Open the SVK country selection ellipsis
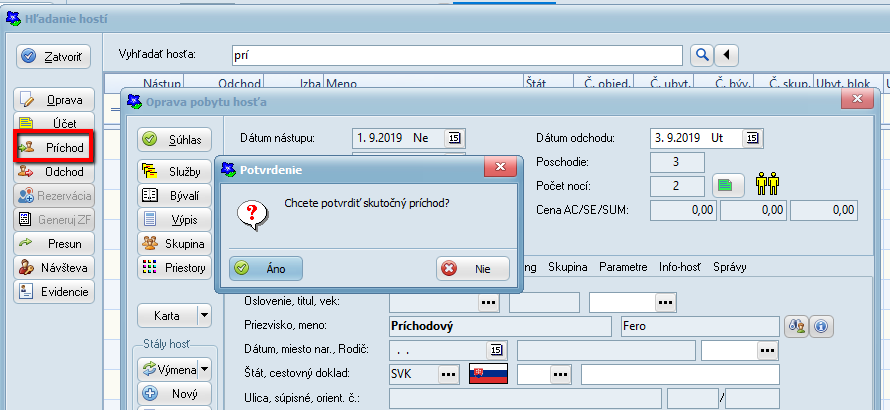The width and height of the screenshot is (890, 410). coord(449,374)
